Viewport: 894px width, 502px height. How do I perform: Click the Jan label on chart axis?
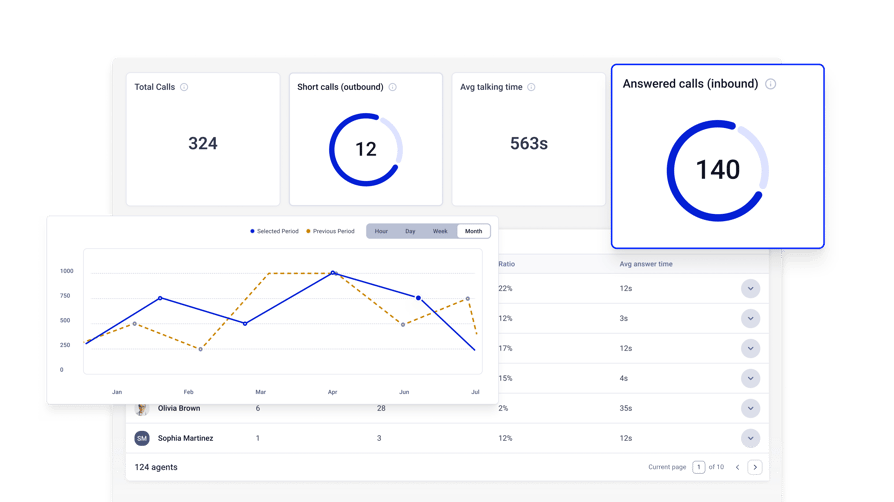tap(117, 392)
